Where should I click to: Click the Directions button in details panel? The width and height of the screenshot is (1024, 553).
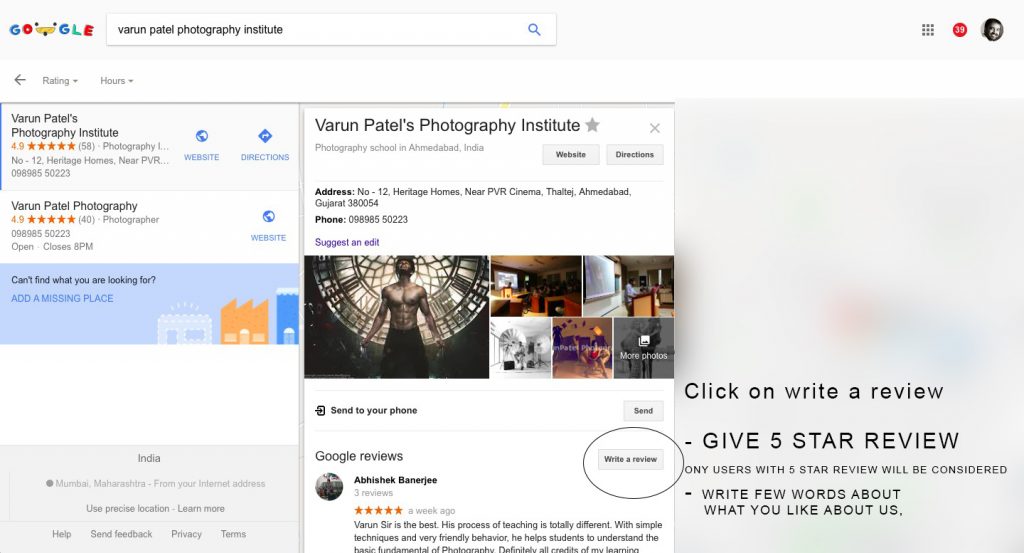[635, 155]
